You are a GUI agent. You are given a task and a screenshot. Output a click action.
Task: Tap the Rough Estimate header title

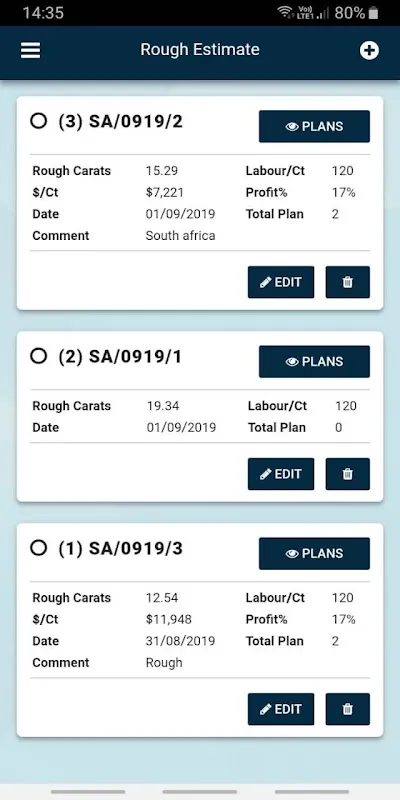pyautogui.click(x=200, y=50)
